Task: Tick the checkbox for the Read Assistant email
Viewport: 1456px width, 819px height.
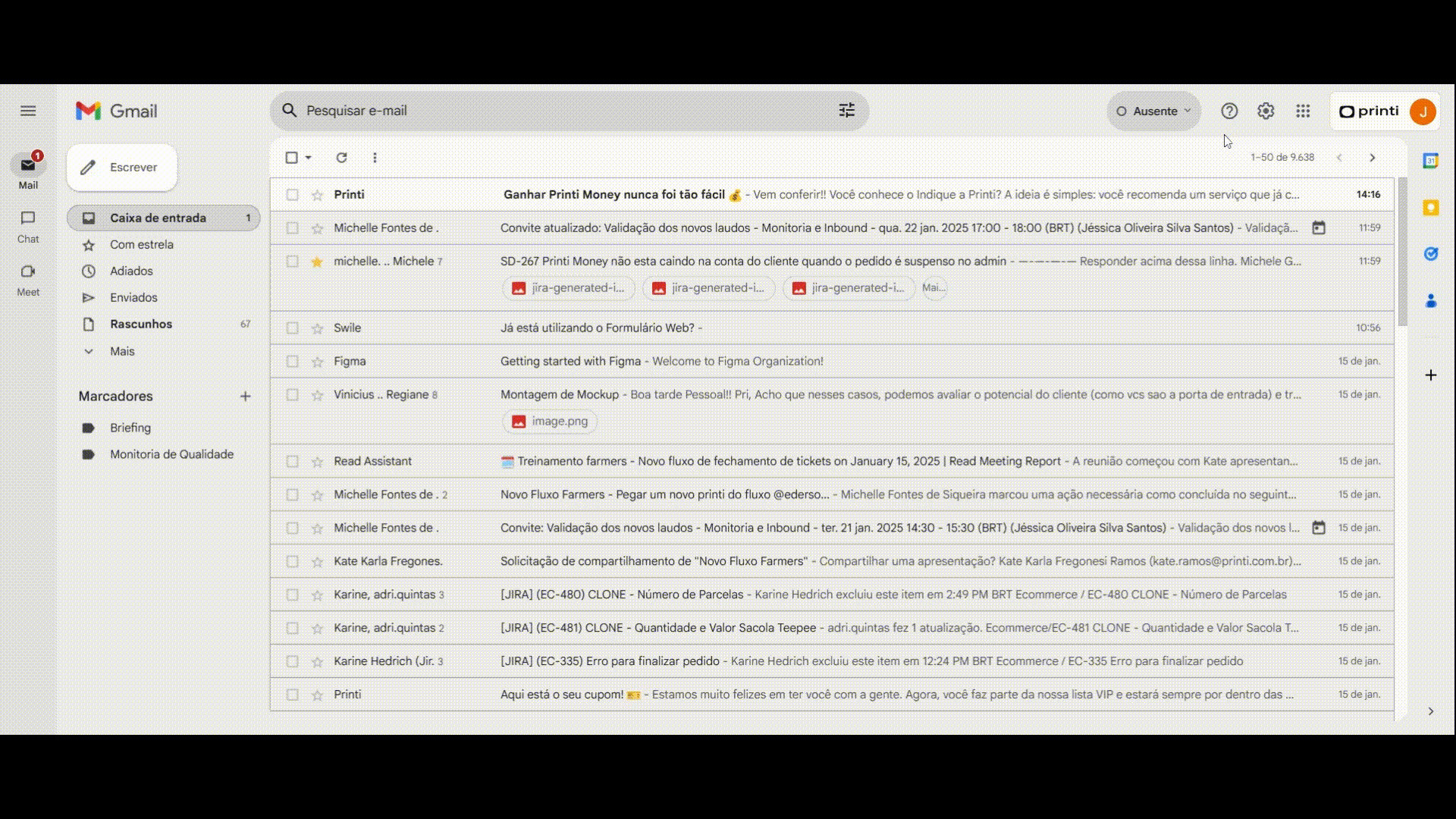Action: (292, 462)
